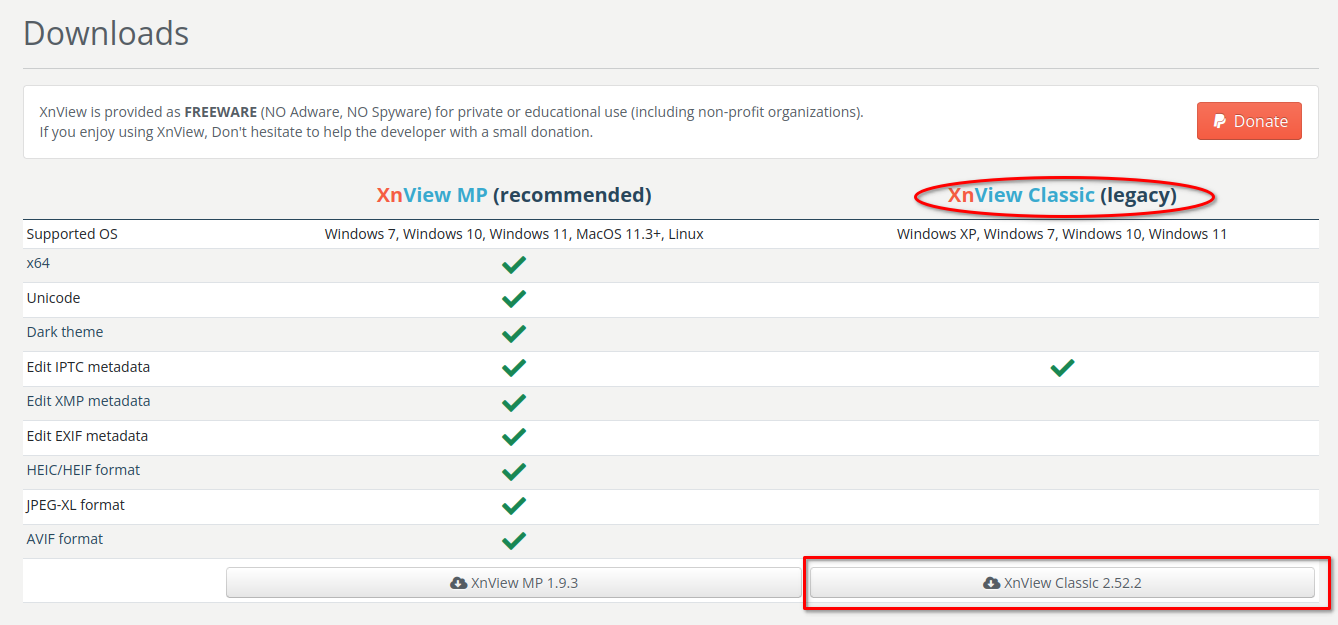Click the x64 checkmark for XnView MP
The image size is (1338, 625).
[x=514, y=264]
